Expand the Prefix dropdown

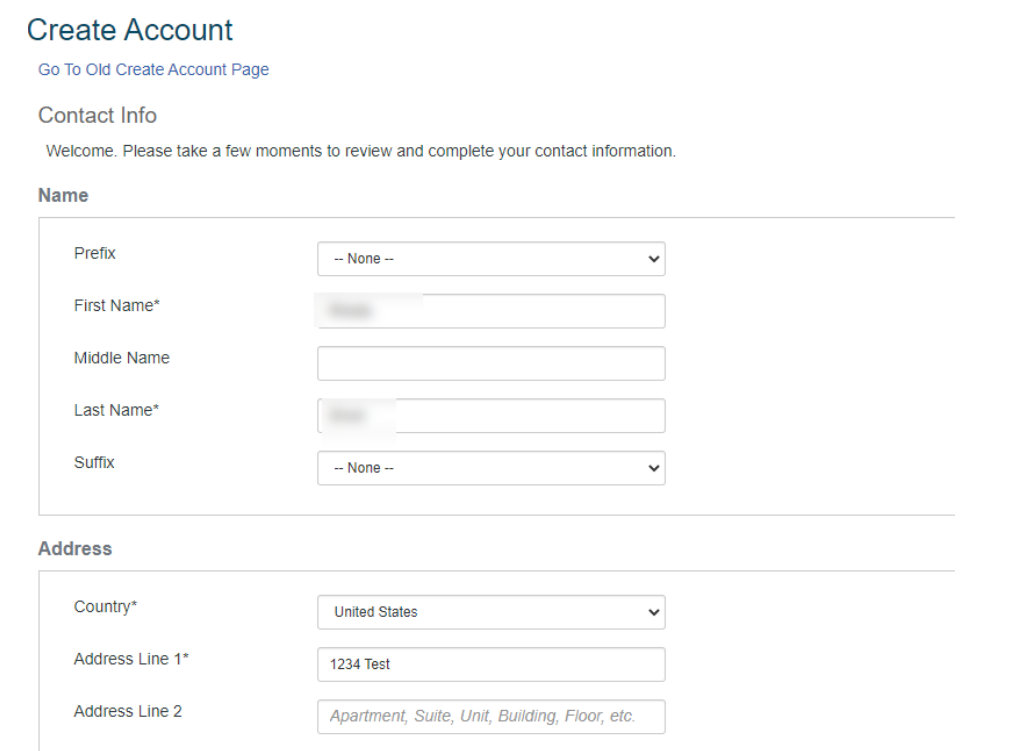(490, 259)
